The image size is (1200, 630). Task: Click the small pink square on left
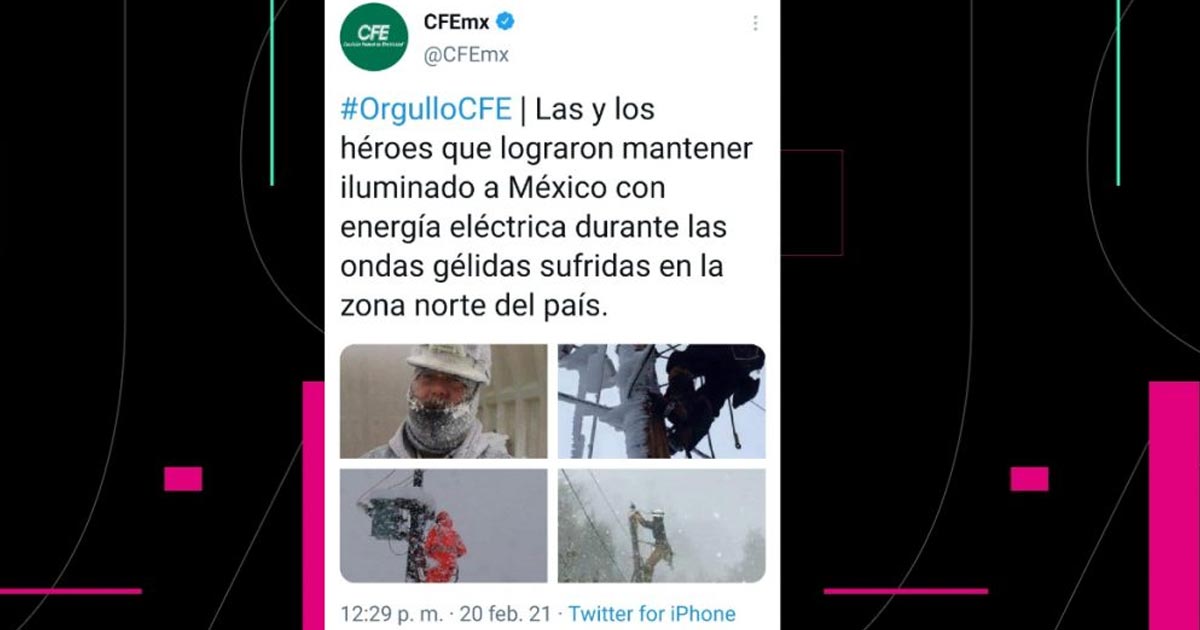coord(183,479)
